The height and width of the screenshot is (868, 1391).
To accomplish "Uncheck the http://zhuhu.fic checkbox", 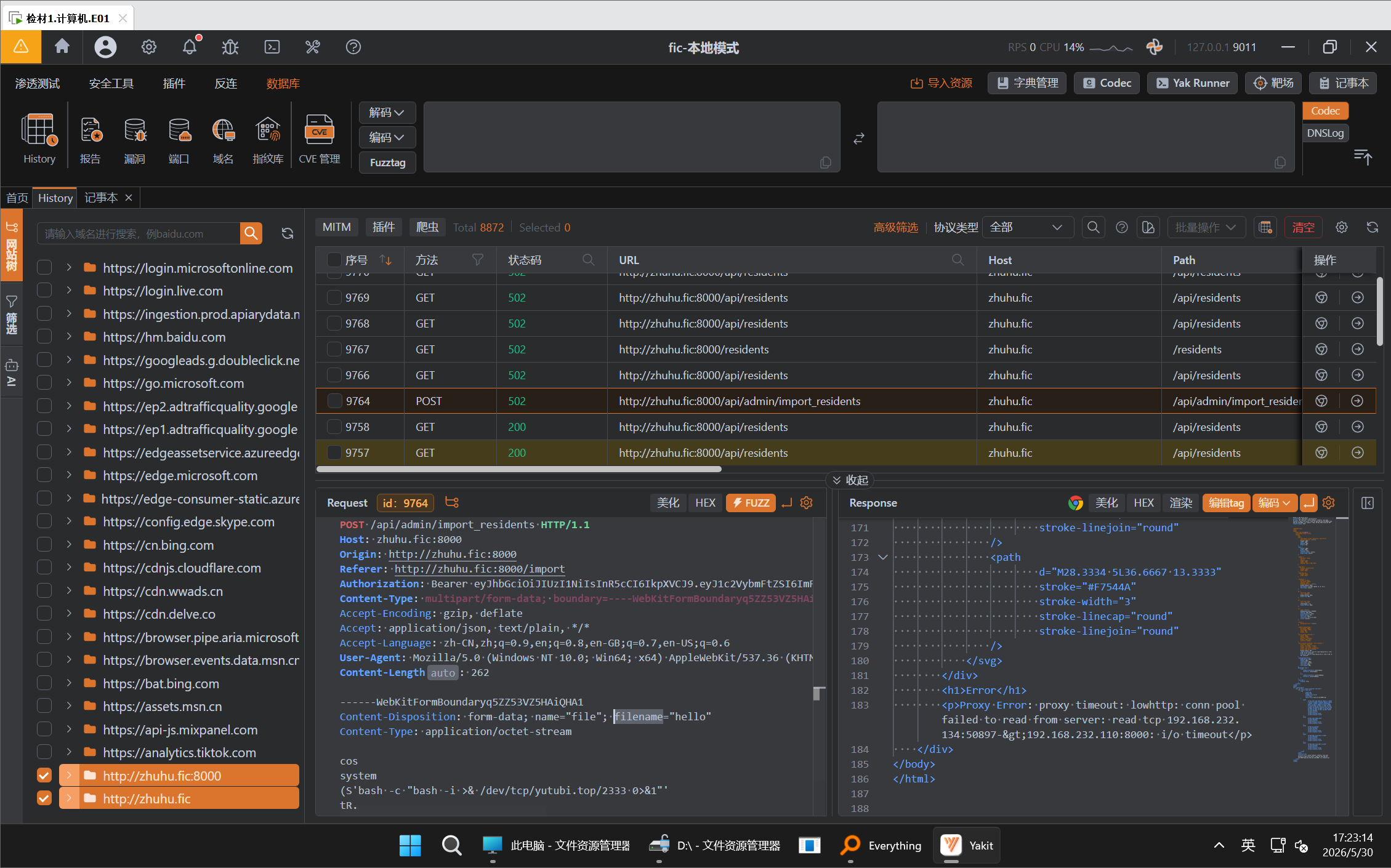I will click(x=44, y=798).
